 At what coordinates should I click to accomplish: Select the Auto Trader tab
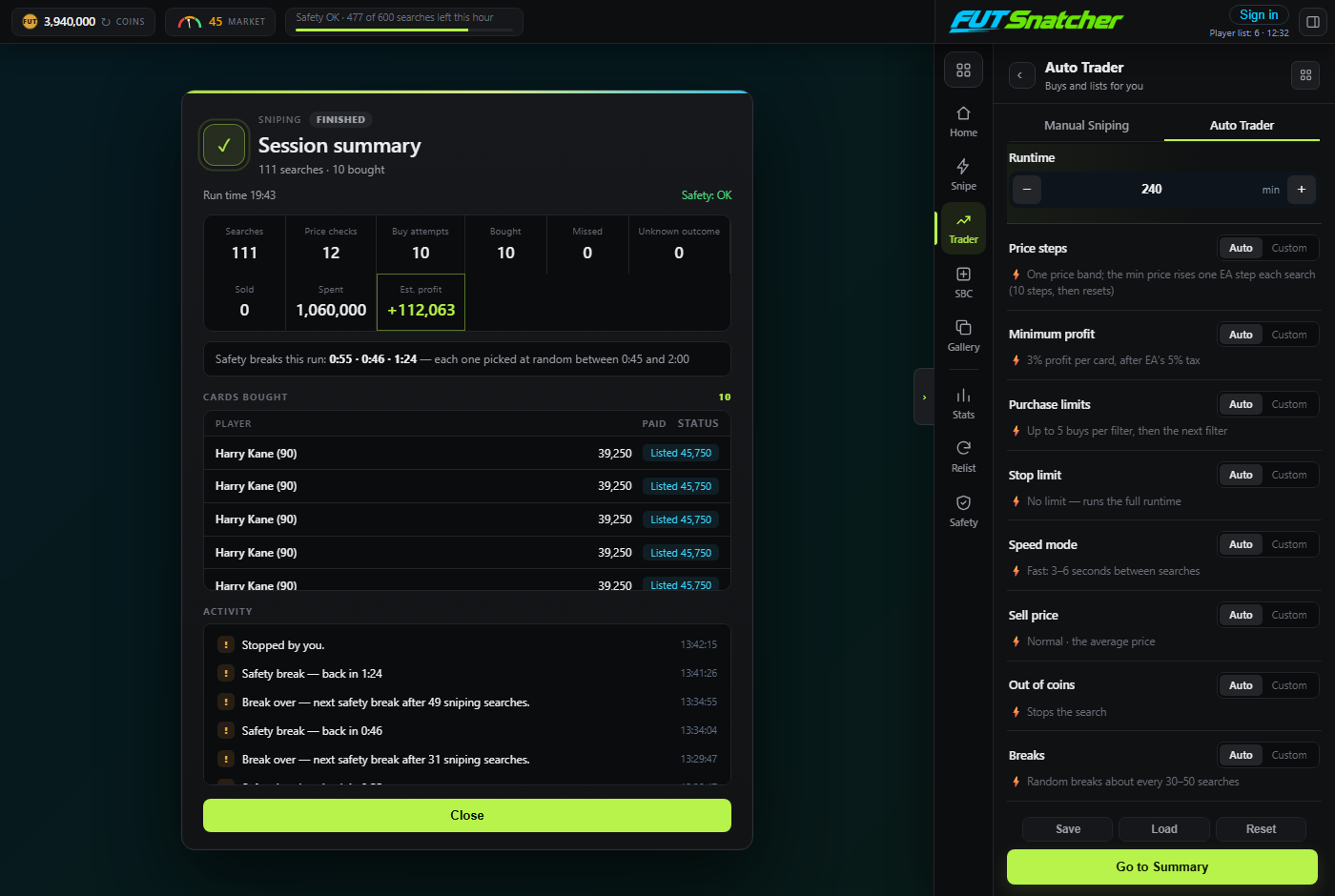click(1242, 125)
